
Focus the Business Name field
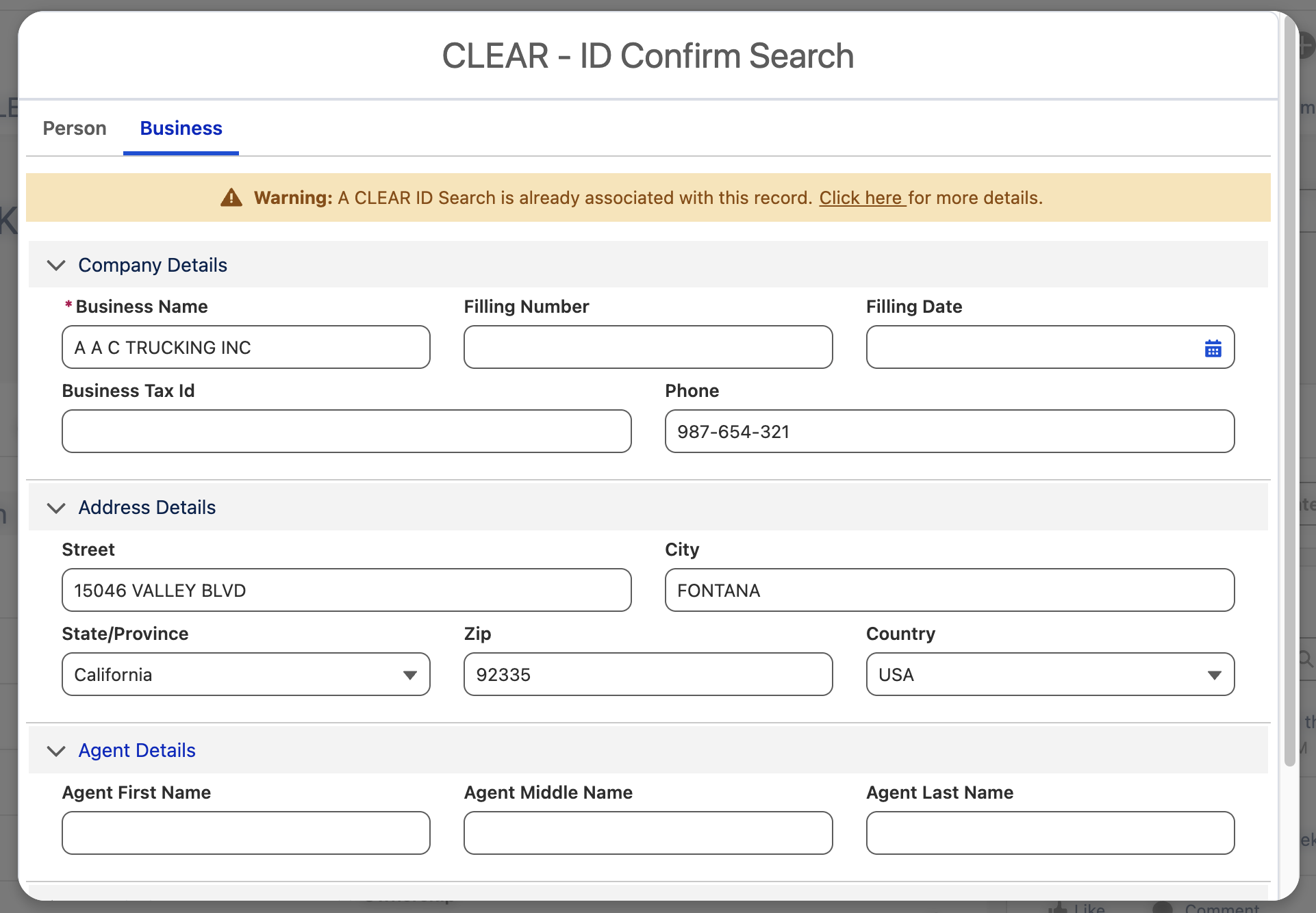(x=246, y=347)
